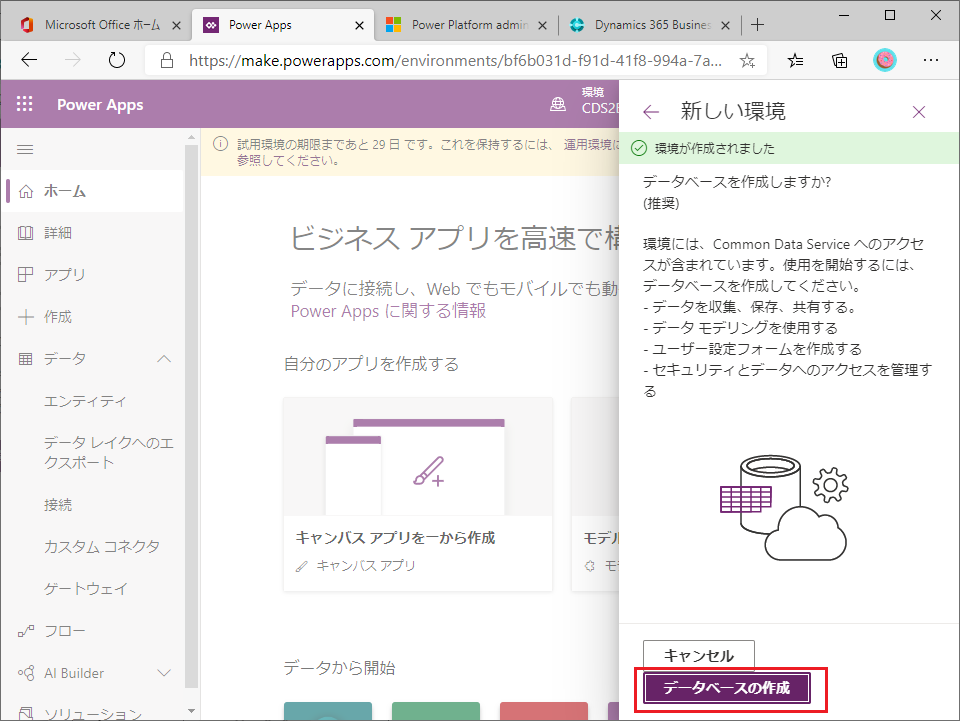Click the browser back arrow
Screen dimensions: 960x721
29,60
